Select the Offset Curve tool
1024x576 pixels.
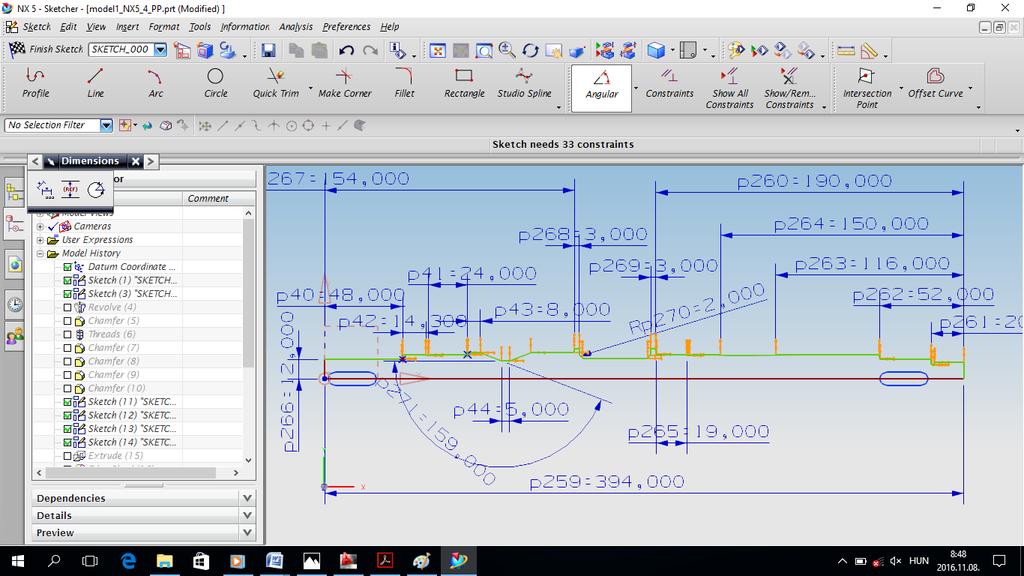coord(935,83)
